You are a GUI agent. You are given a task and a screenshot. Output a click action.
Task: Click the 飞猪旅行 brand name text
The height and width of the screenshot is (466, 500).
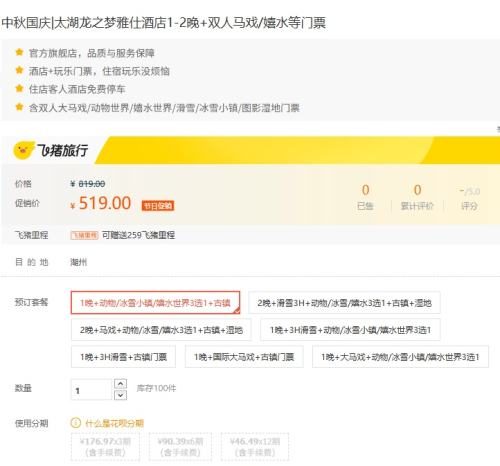[x=62, y=150]
